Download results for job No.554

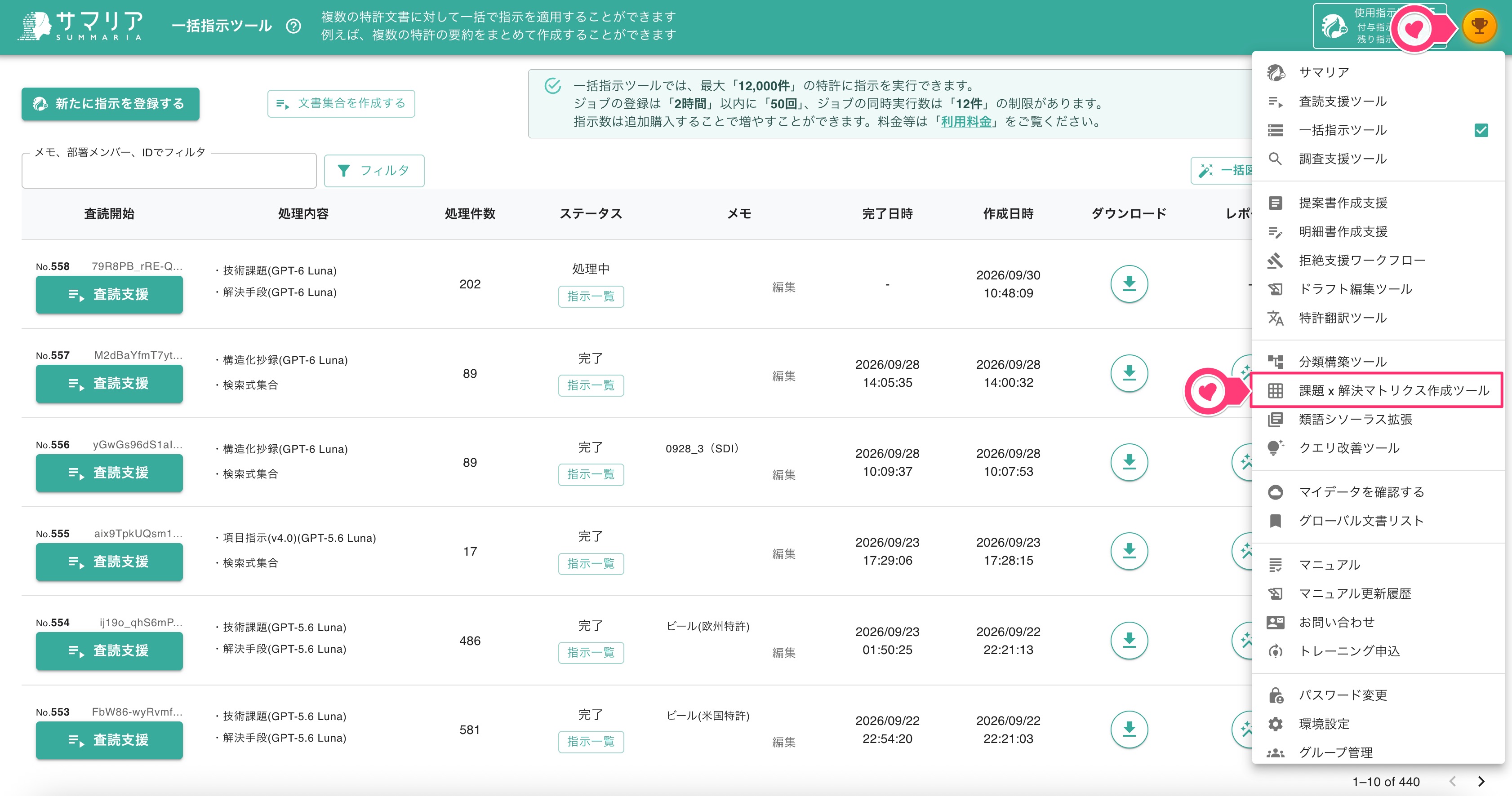click(1129, 641)
